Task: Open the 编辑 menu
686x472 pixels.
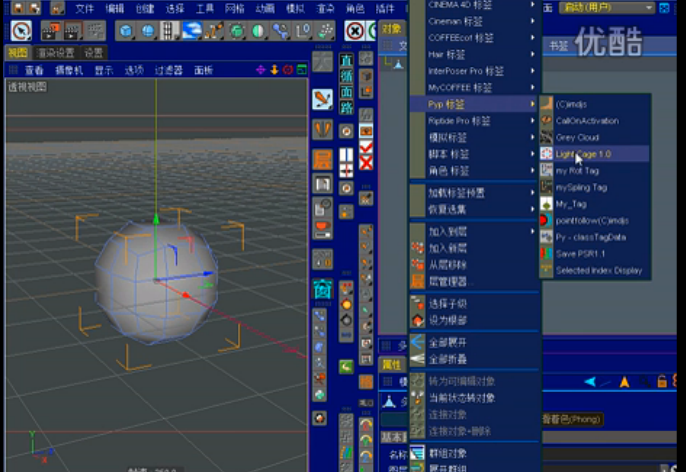Action: pyautogui.click(x=115, y=8)
